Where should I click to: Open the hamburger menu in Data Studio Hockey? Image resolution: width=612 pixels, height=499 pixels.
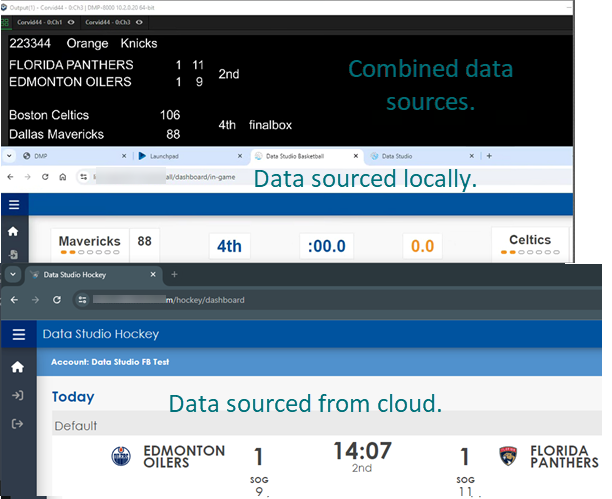point(17,334)
